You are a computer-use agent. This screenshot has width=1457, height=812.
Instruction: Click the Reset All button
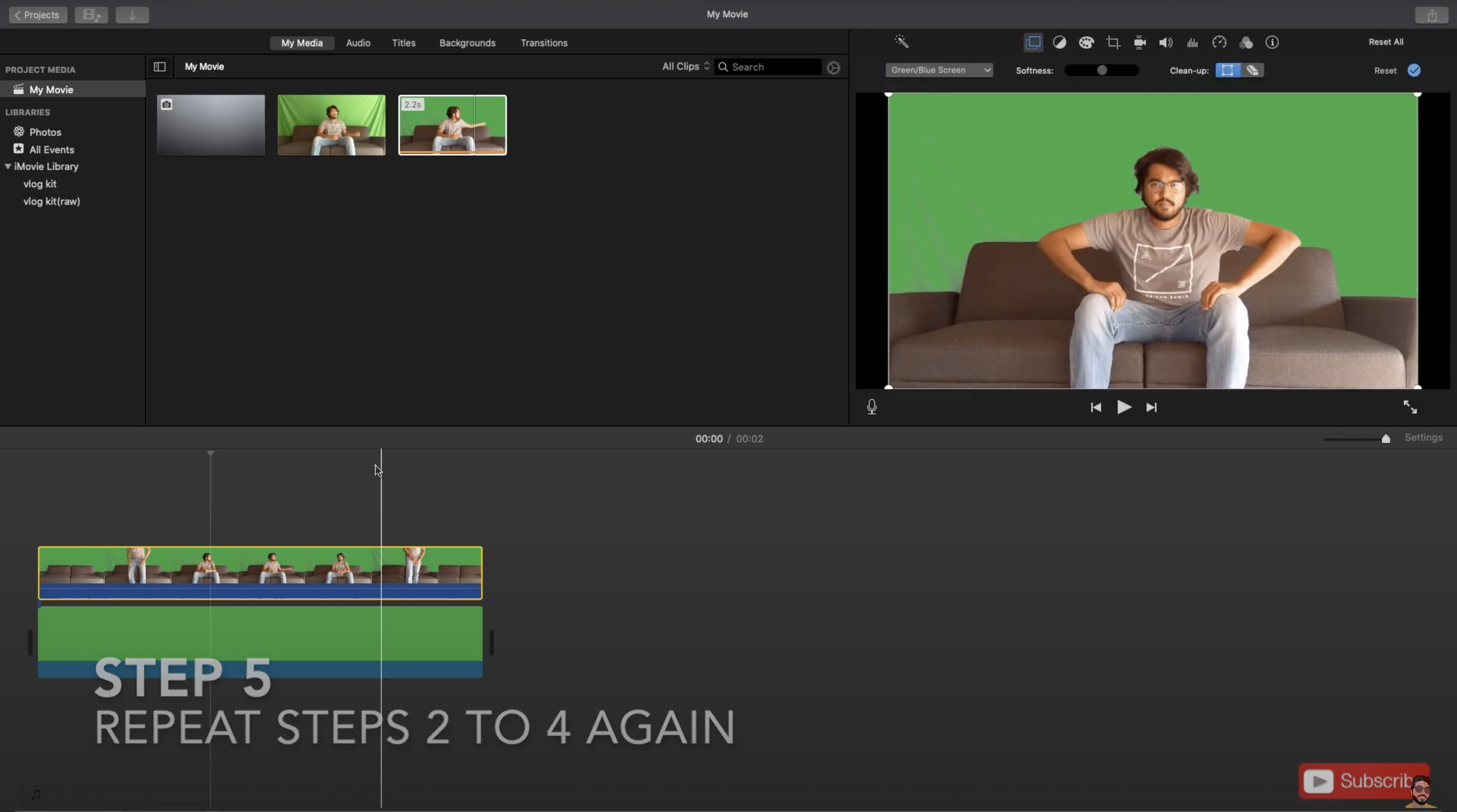tap(1385, 42)
